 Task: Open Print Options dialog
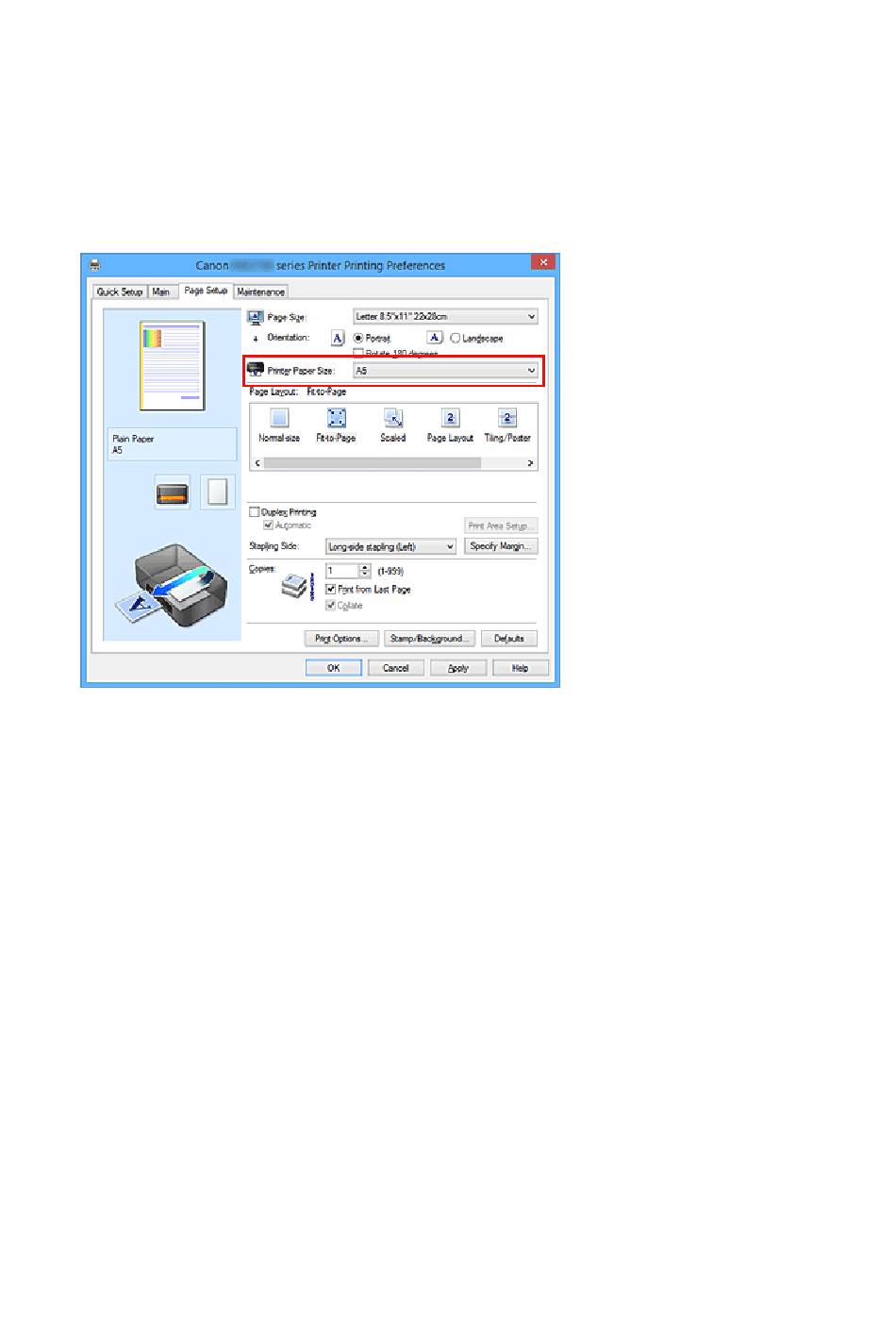tap(341, 639)
